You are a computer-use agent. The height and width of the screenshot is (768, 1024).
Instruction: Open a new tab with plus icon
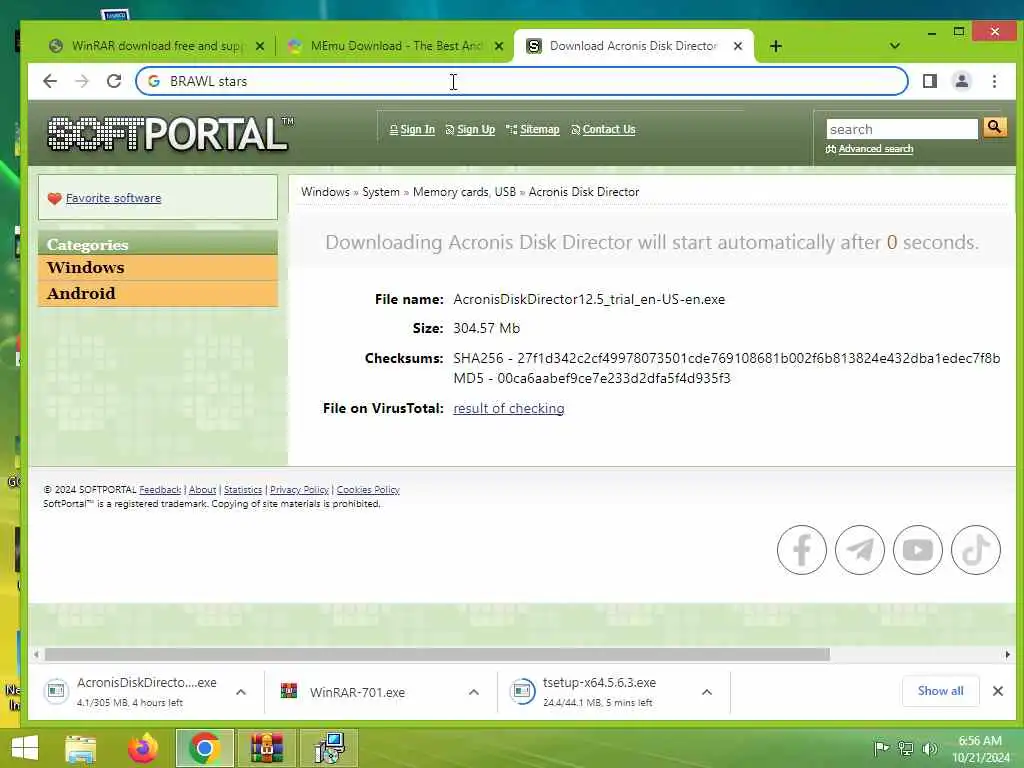[776, 46]
